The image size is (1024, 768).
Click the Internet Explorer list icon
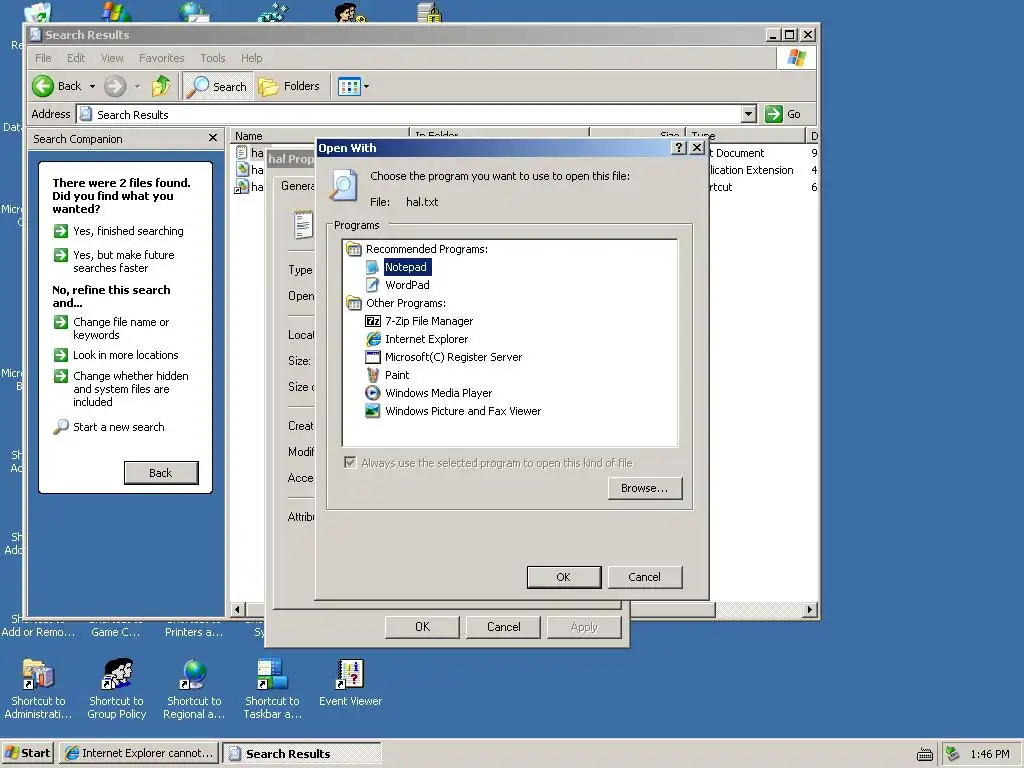[x=372, y=339]
